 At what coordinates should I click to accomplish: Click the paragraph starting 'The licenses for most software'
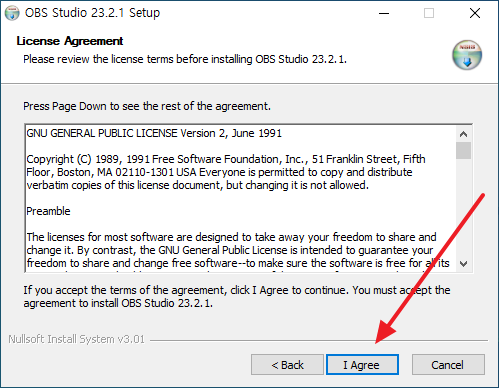pyautogui.click(x=238, y=250)
